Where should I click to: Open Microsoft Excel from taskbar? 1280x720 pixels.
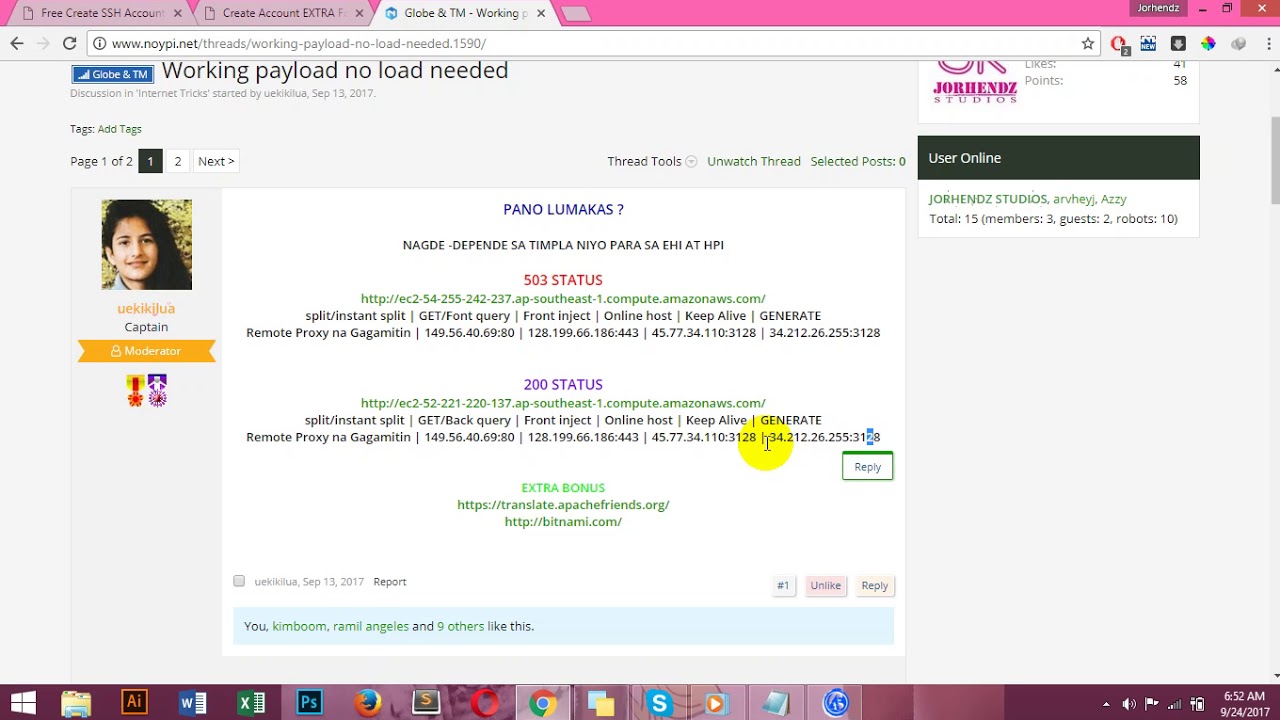(x=251, y=703)
